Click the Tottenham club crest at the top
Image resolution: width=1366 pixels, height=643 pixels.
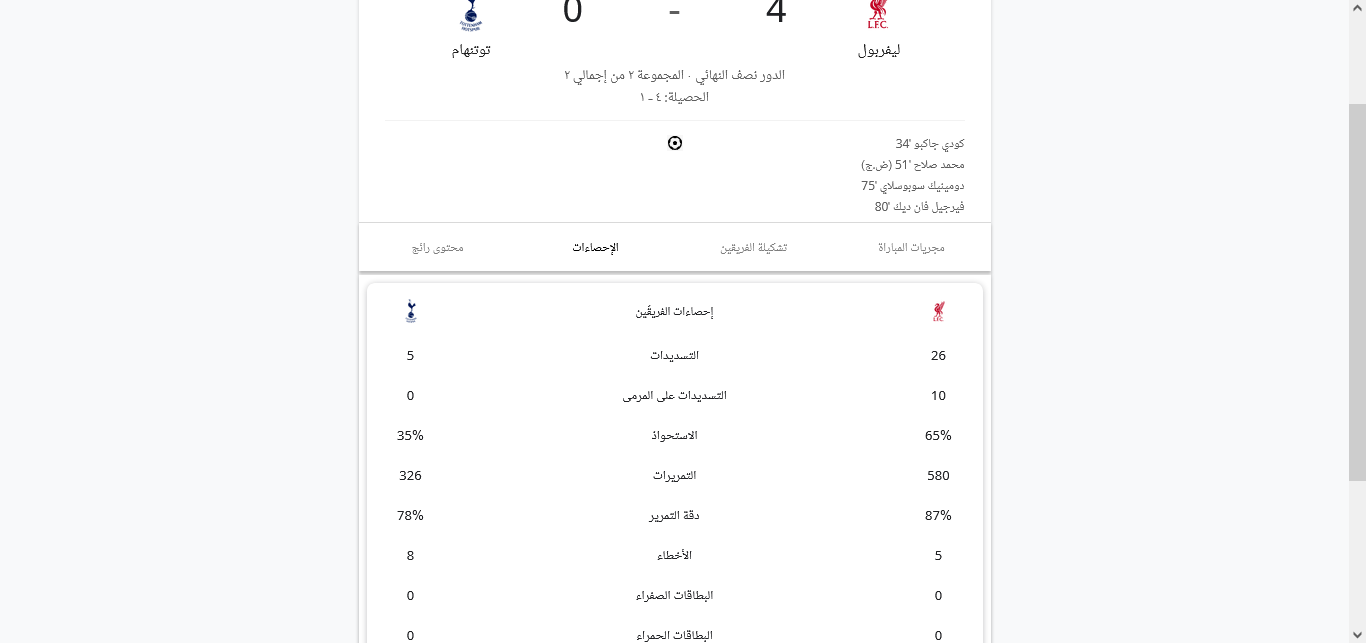470,14
